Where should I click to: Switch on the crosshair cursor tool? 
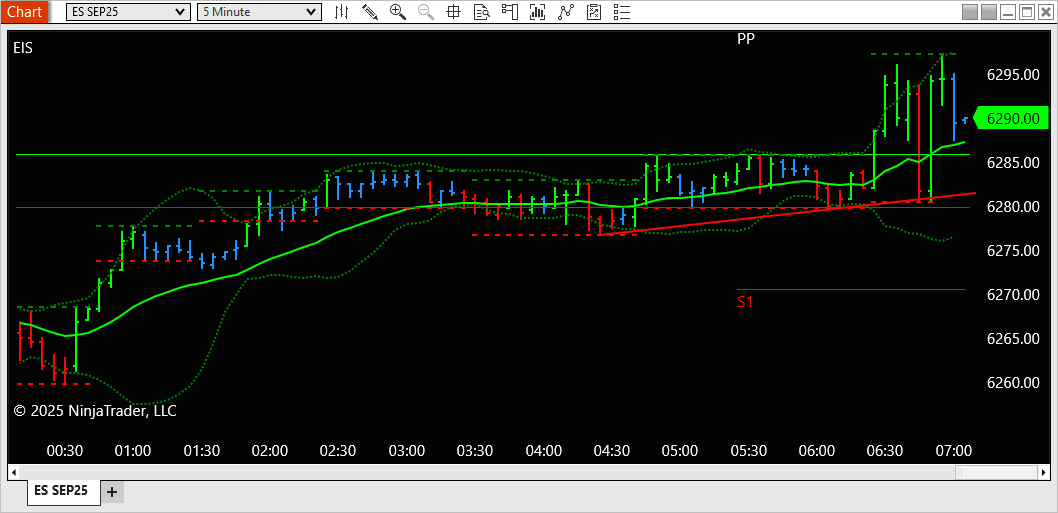tap(453, 11)
